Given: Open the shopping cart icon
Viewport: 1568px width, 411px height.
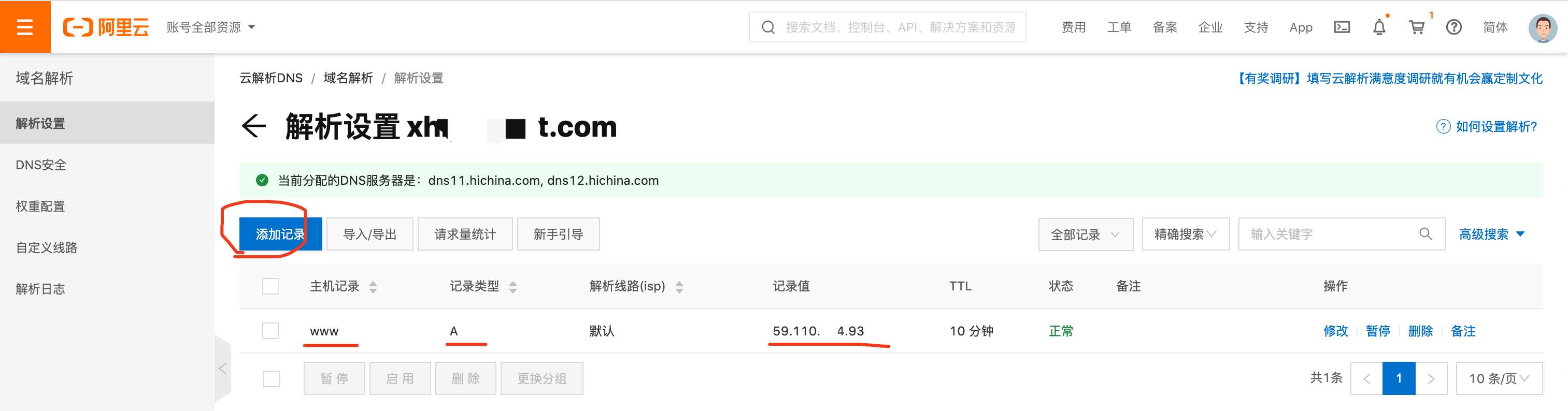Looking at the screenshot, I should (1417, 27).
